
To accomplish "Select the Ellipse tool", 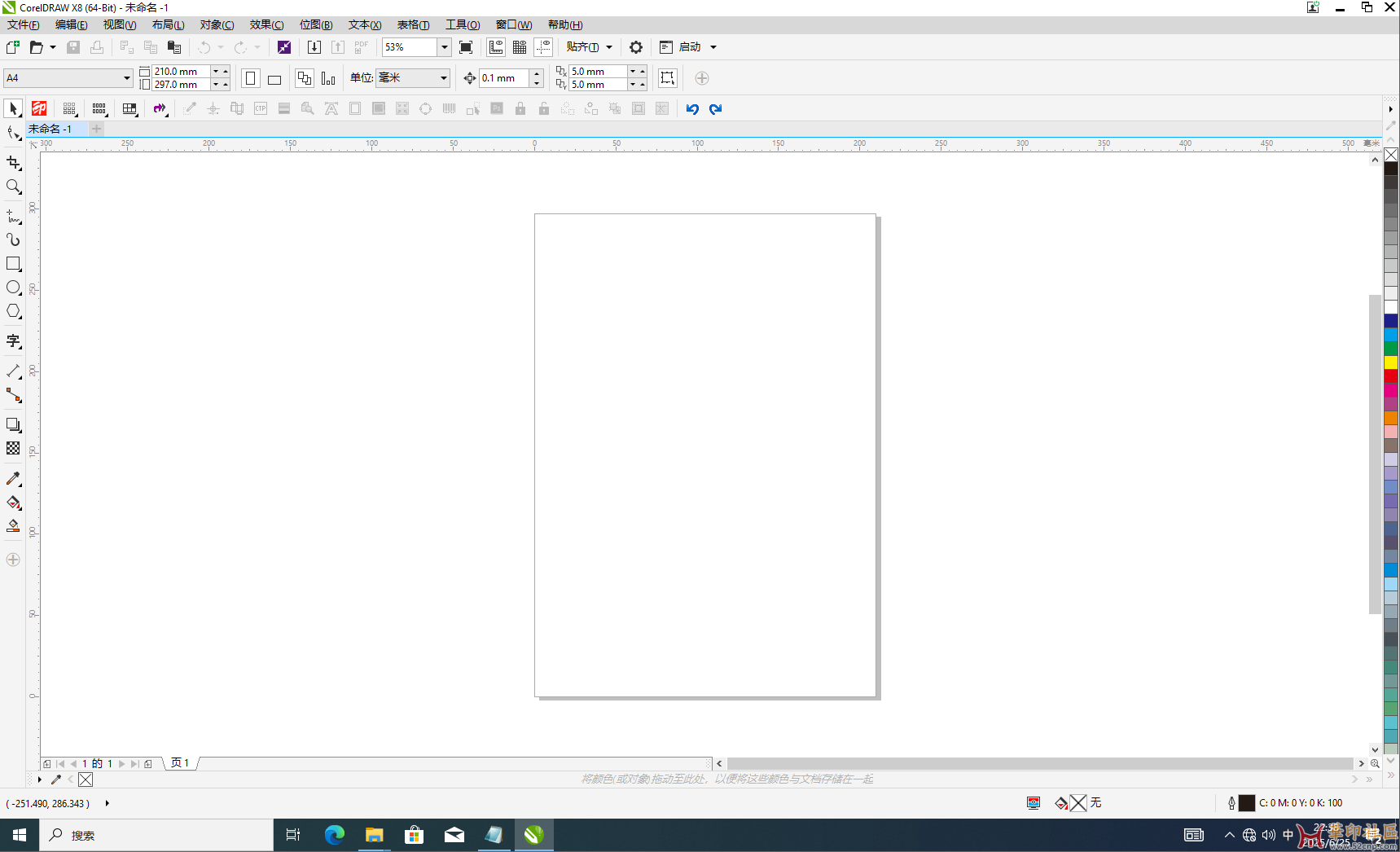I will (13, 288).
